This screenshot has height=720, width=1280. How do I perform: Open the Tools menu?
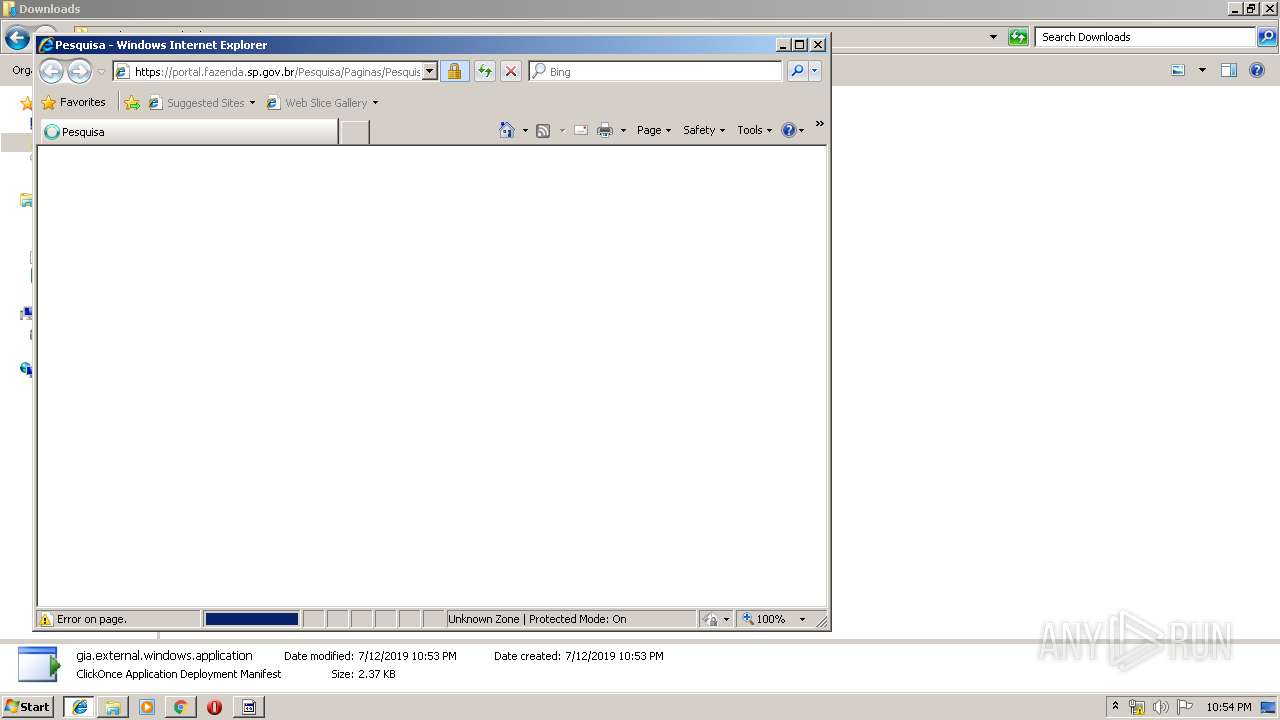[x=754, y=130]
